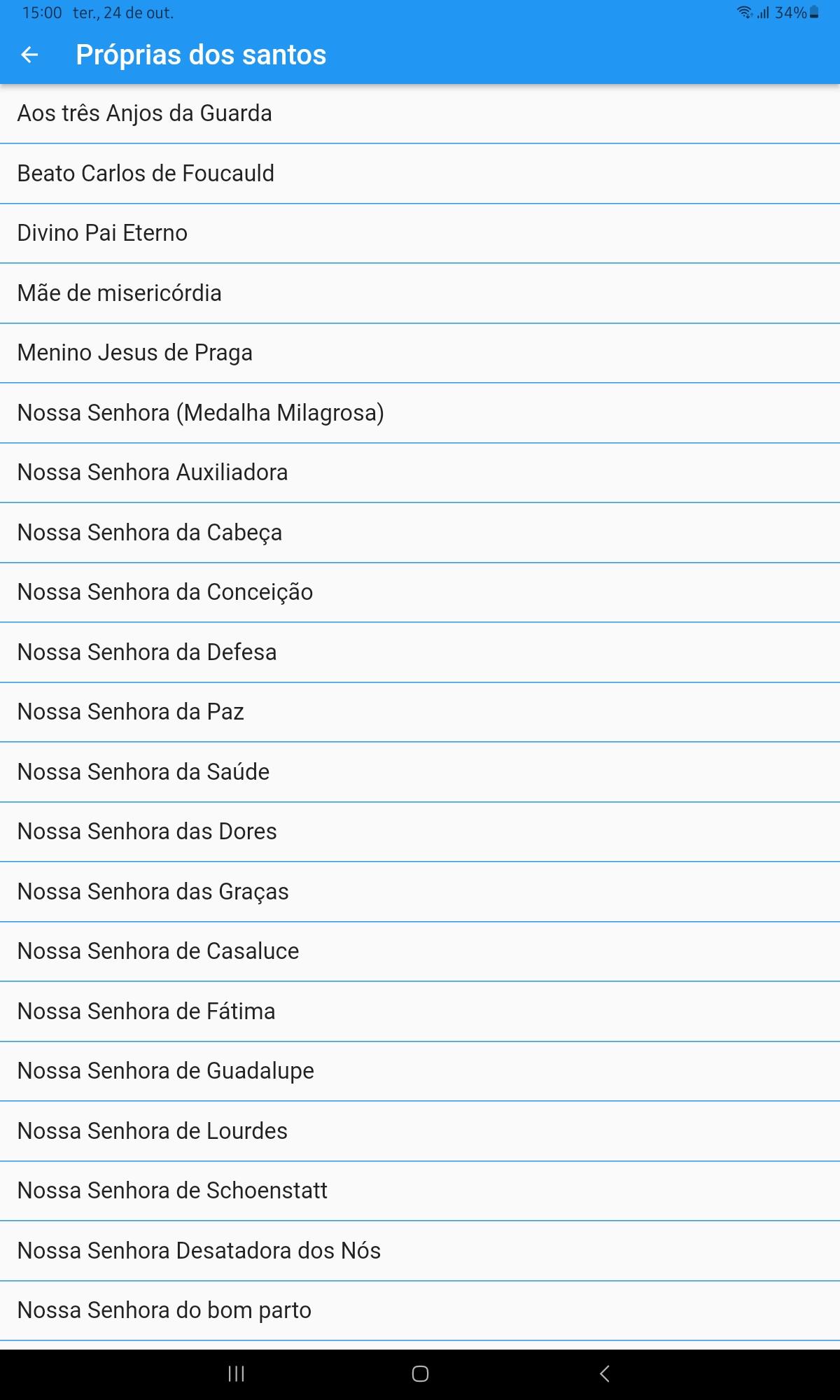Open Divino Pai Eterno entry
This screenshot has width=840, height=1400.
click(420, 233)
